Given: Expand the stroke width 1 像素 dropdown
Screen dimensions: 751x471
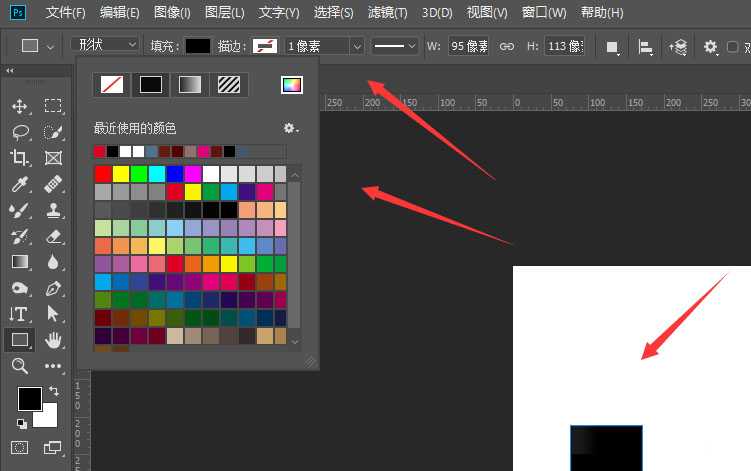Looking at the screenshot, I should point(356,46).
